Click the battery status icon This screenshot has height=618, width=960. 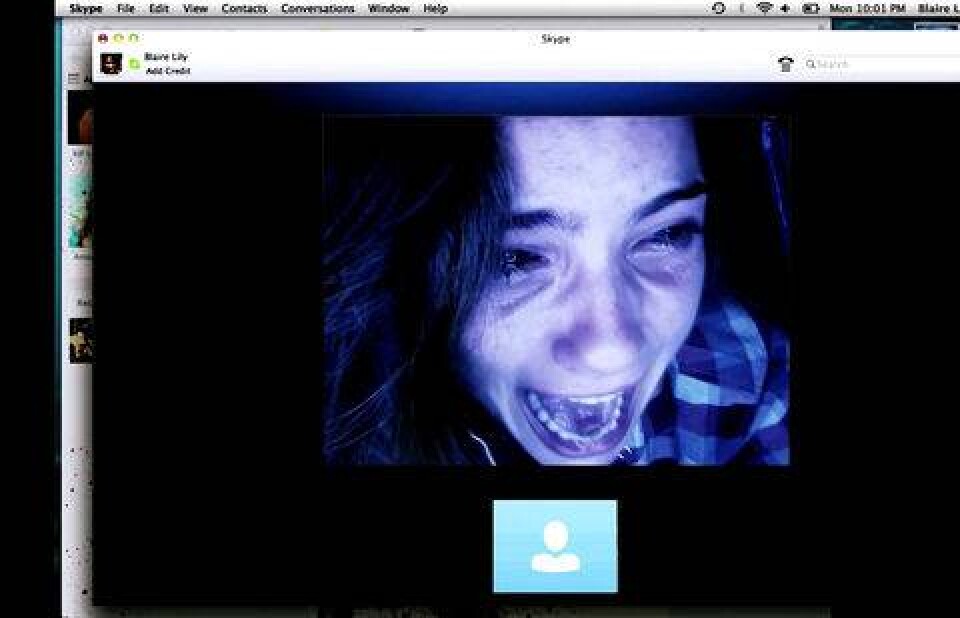click(x=811, y=9)
